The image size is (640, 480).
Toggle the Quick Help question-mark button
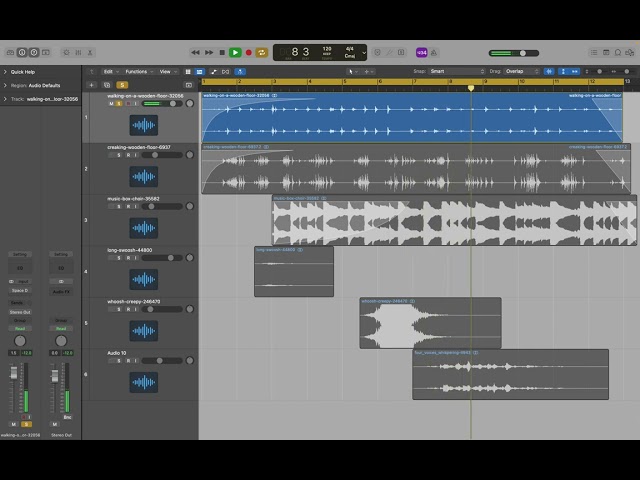[x=34, y=52]
